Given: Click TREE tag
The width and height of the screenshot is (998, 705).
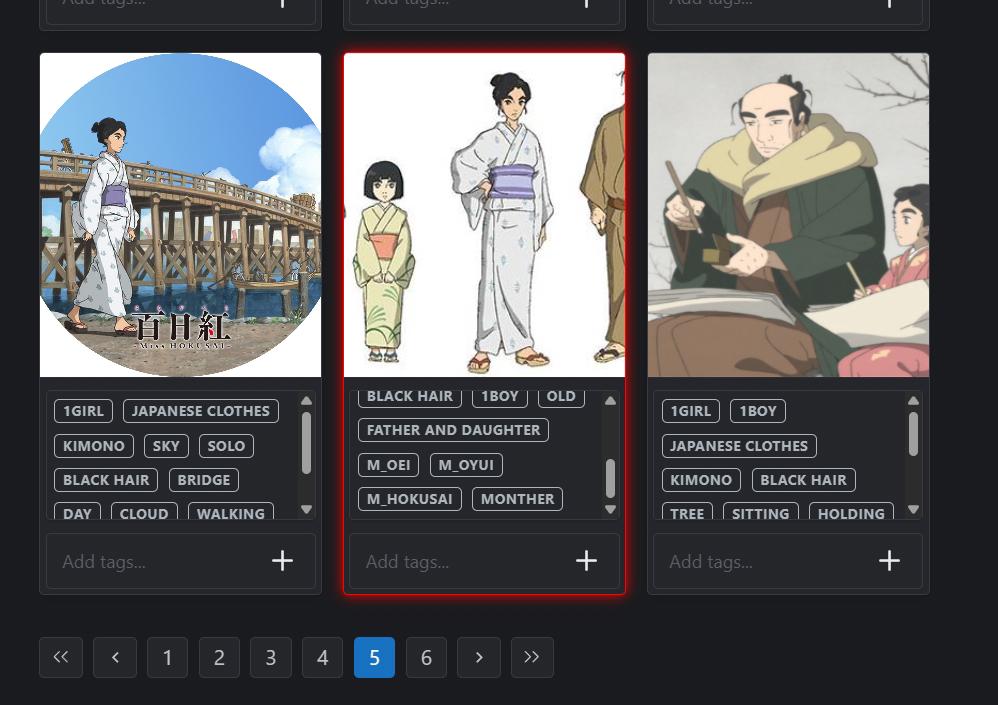Looking at the screenshot, I should pos(687,512).
